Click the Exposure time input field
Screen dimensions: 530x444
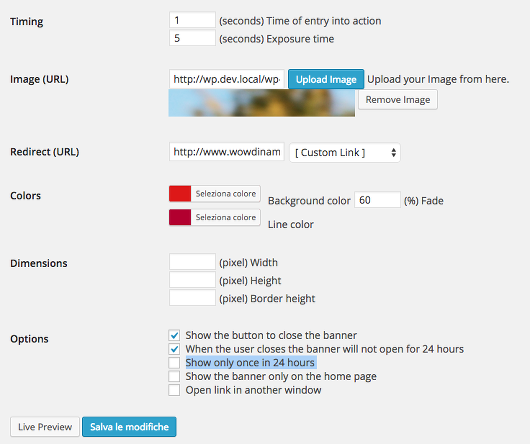point(192,38)
